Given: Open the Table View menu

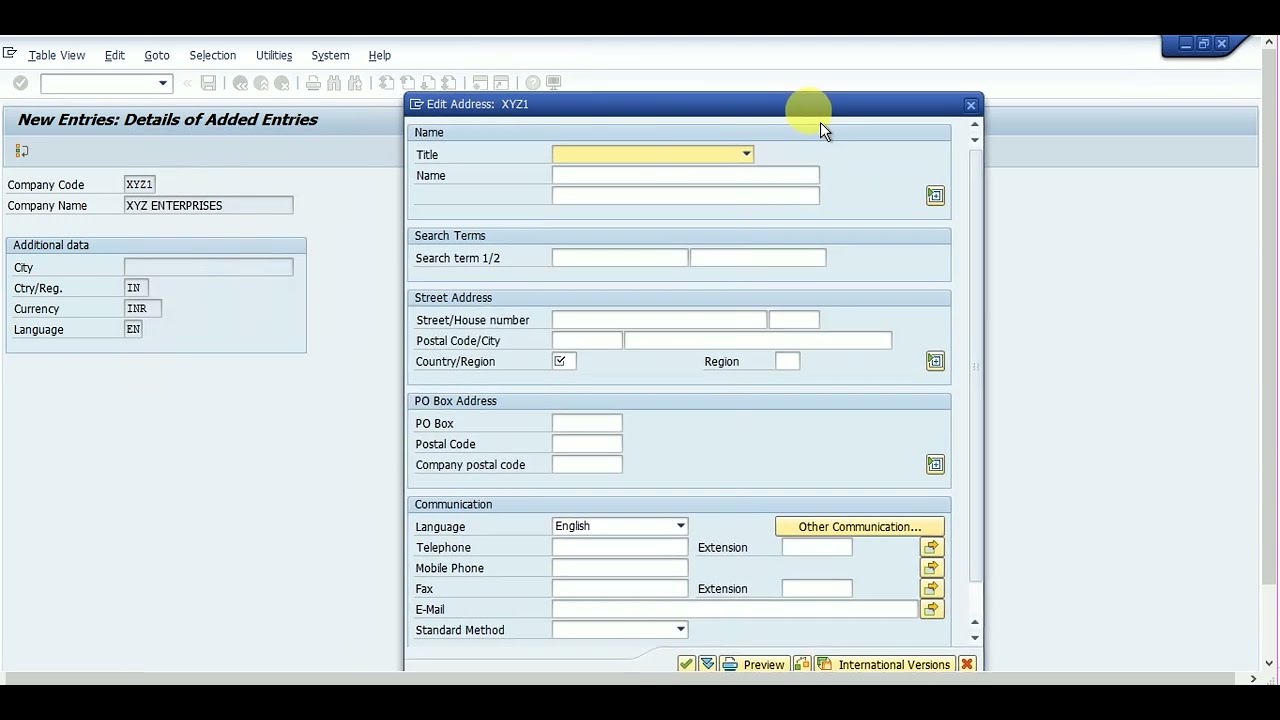Looking at the screenshot, I should (x=57, y=55).
